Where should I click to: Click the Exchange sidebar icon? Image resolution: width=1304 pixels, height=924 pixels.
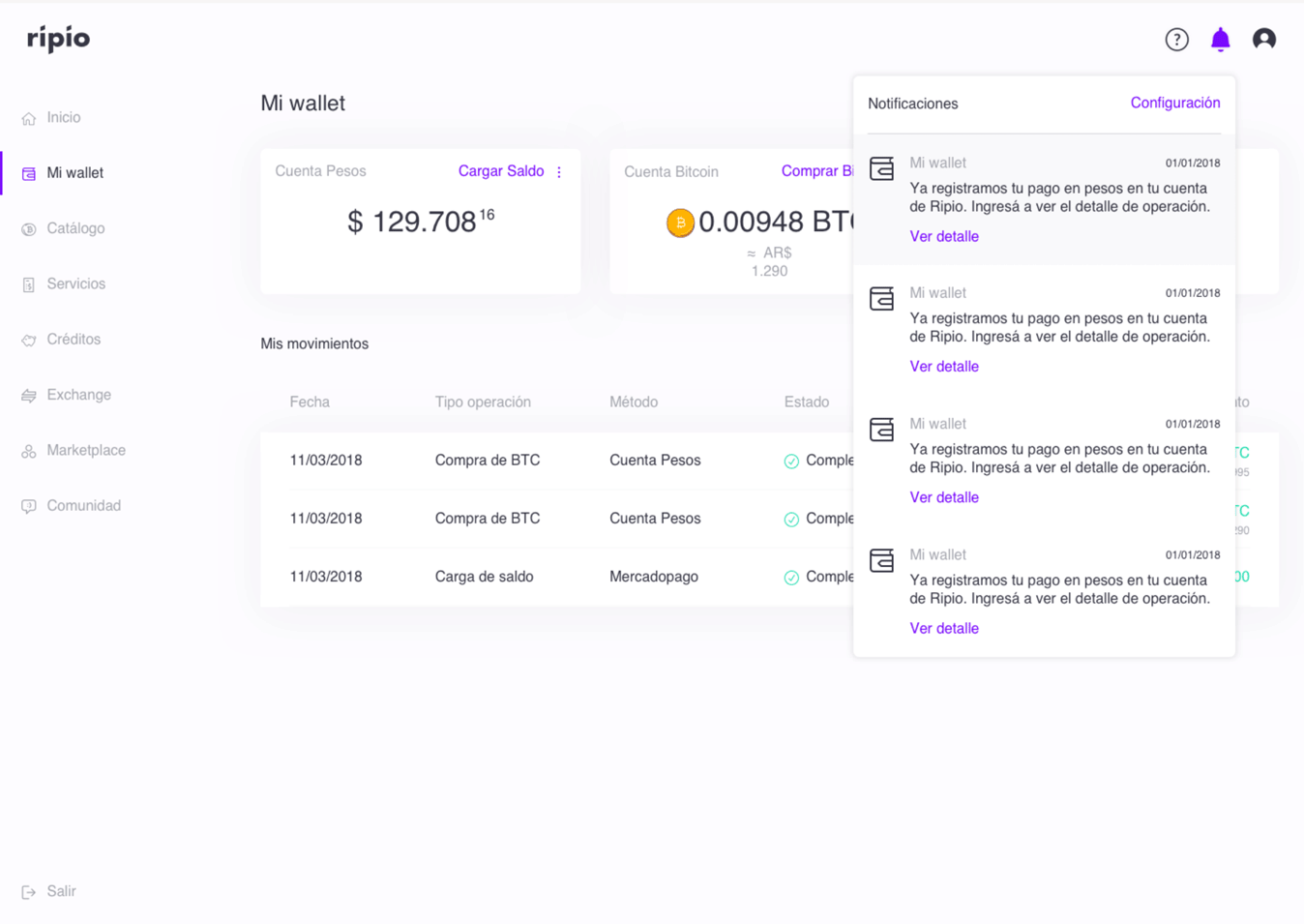point(29,396)
